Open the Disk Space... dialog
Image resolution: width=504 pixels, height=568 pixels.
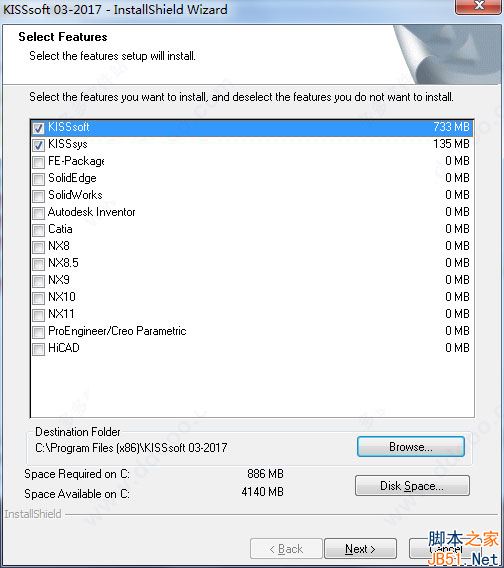(412, 485)
